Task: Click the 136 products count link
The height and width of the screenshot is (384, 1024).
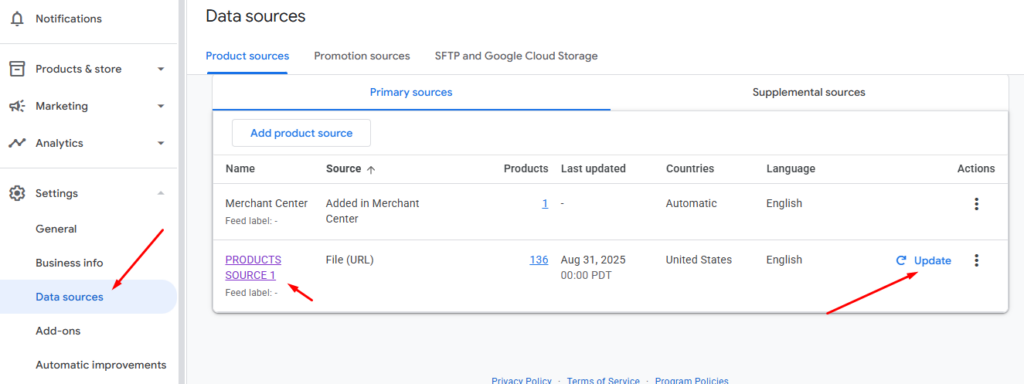Action: 539,260
